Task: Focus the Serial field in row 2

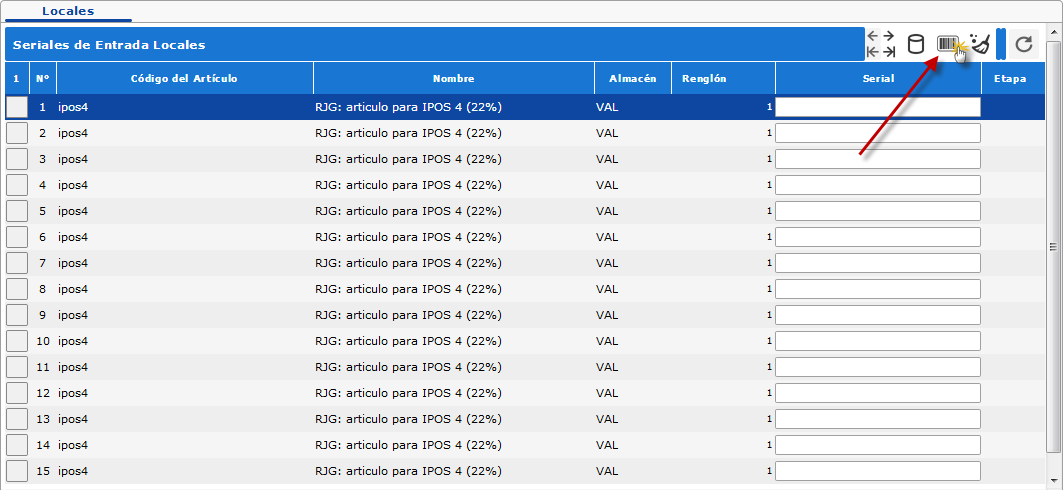Action: (878, 134)
